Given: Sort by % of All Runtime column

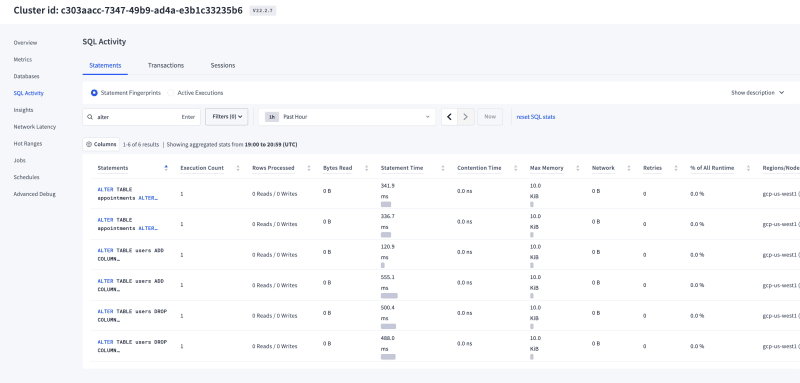Looking at the screenshot, I should (712, 168).
